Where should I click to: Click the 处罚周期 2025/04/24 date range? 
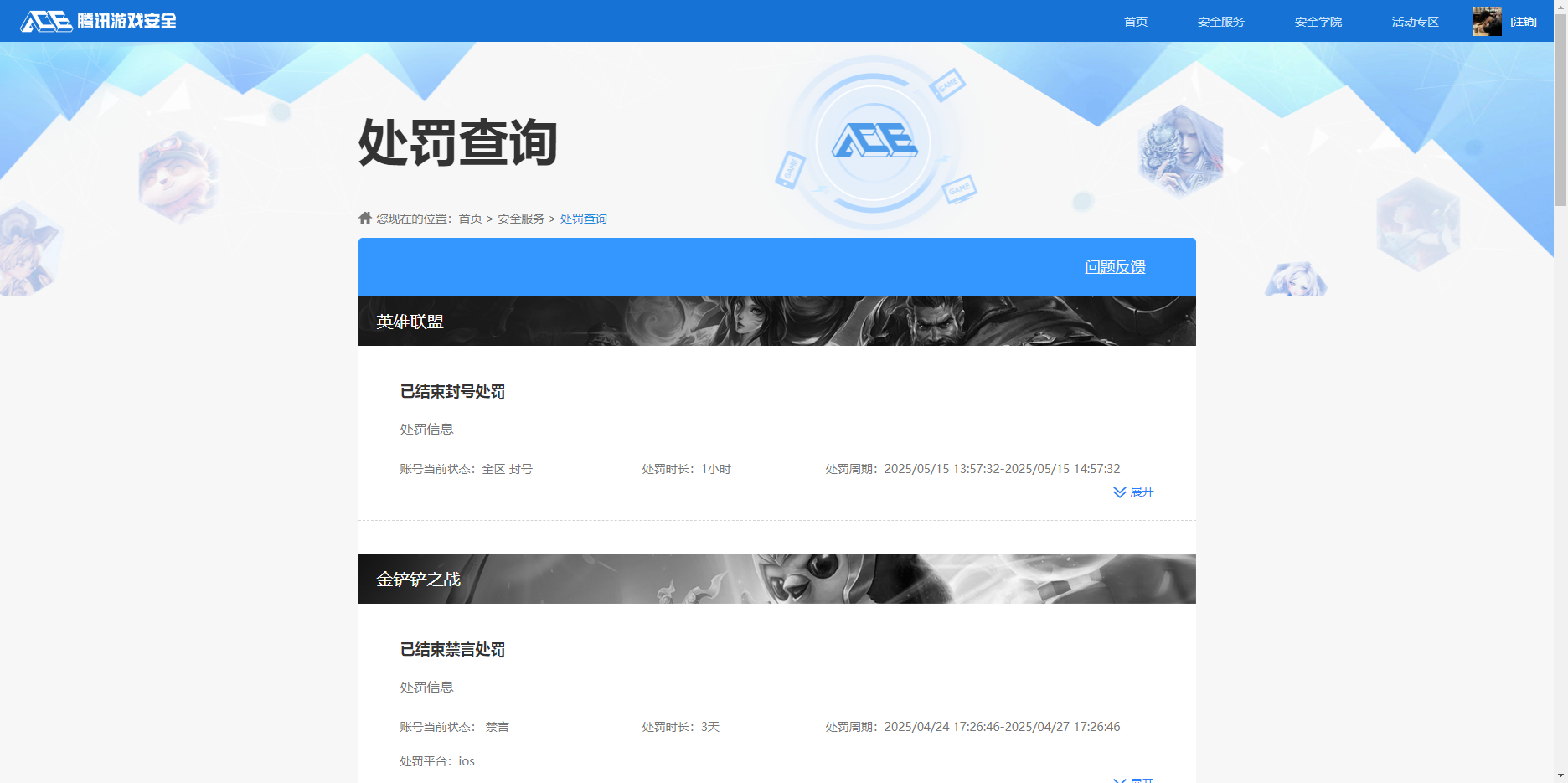[972, 727]
